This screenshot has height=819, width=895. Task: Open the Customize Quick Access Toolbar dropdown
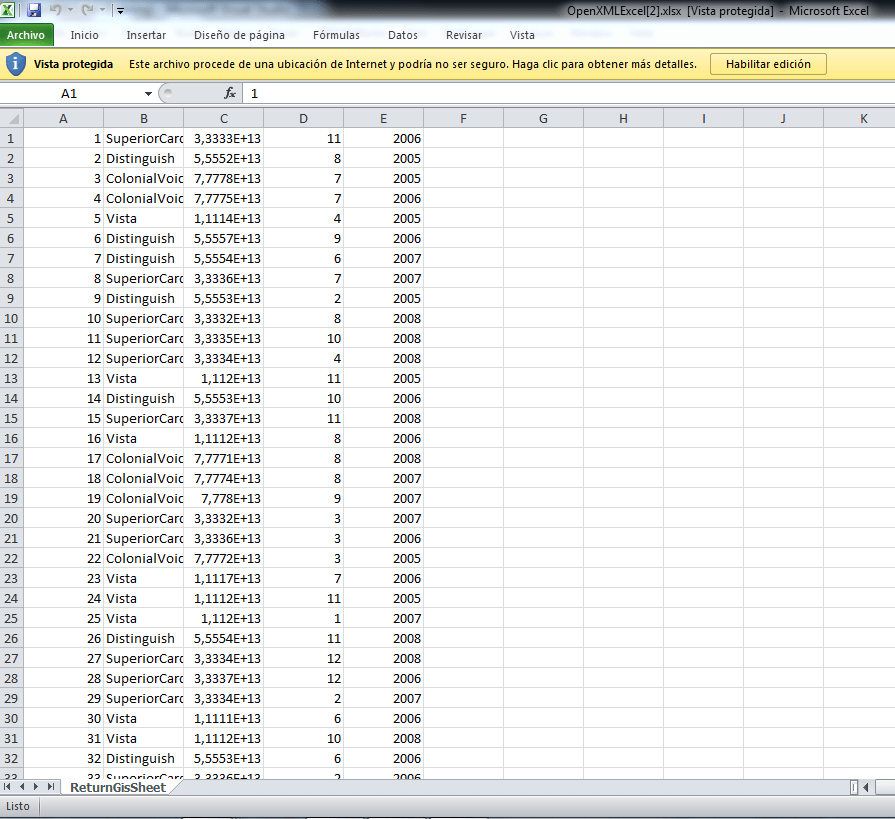coord(120,10)
